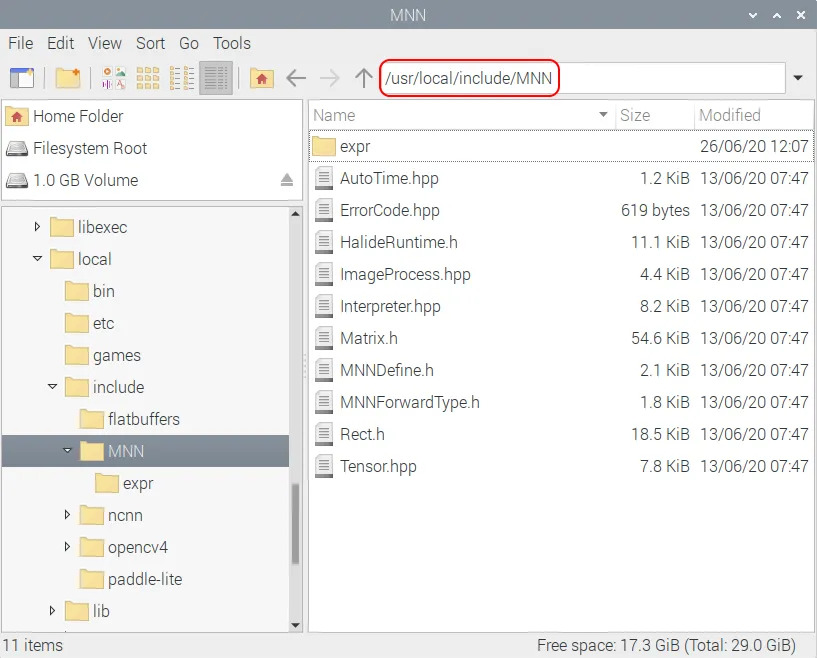817x658 pixels.
Task: Open the Tools menu
Action: click(x=232, y=43)
